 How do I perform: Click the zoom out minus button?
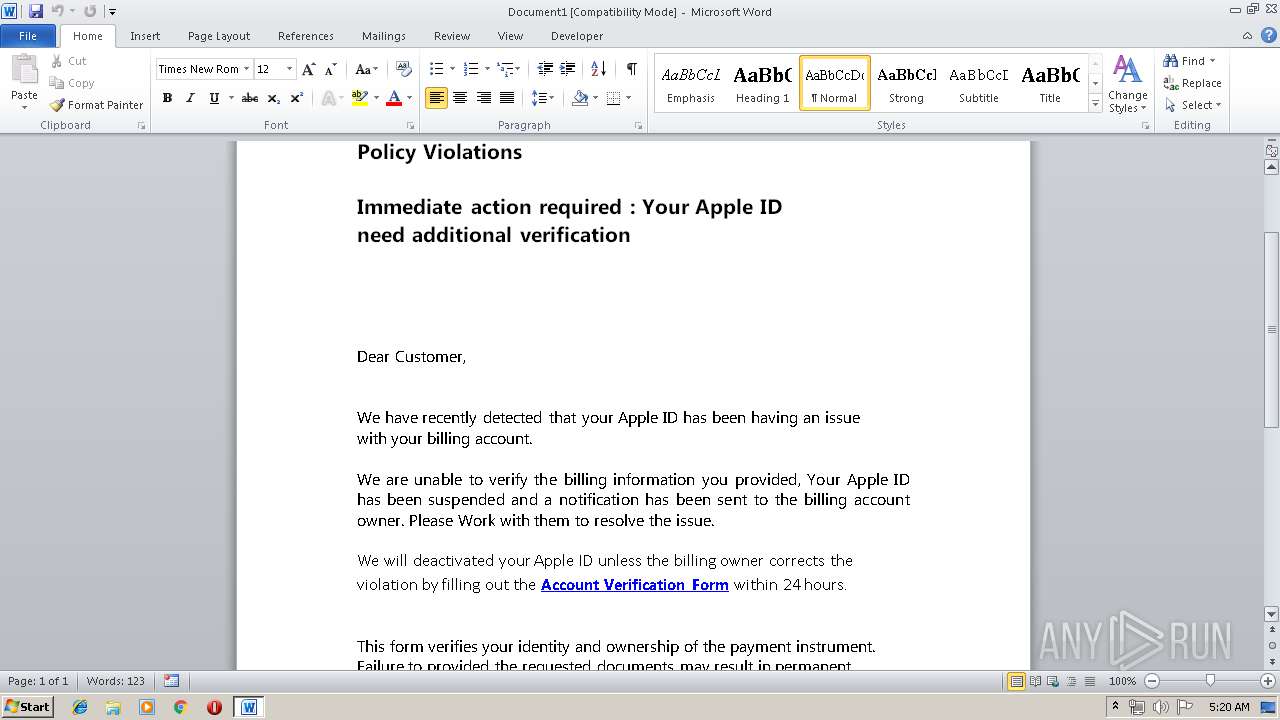click(x=1152, y=681)
